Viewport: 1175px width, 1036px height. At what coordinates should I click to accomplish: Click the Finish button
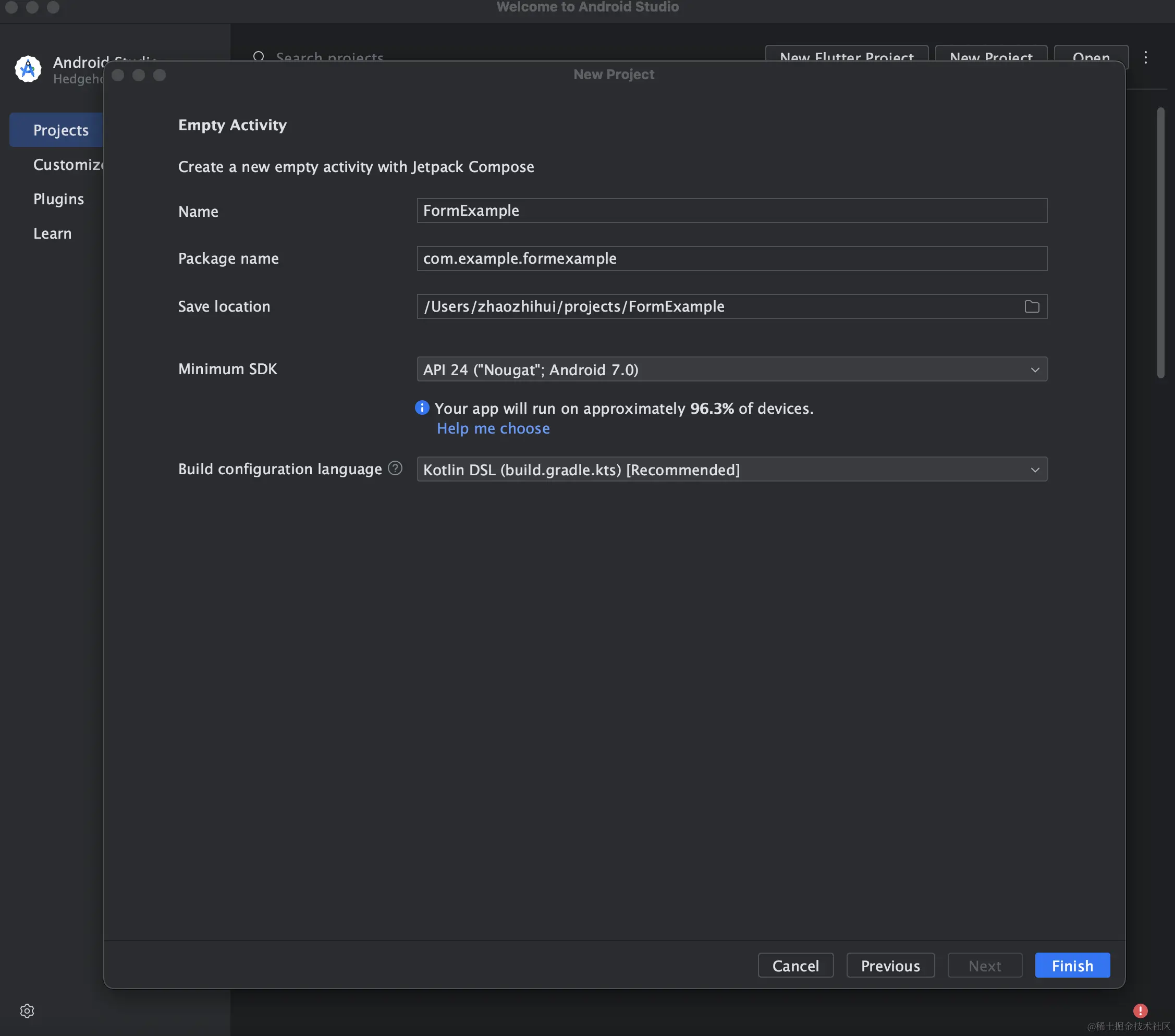coord(1072,965)
